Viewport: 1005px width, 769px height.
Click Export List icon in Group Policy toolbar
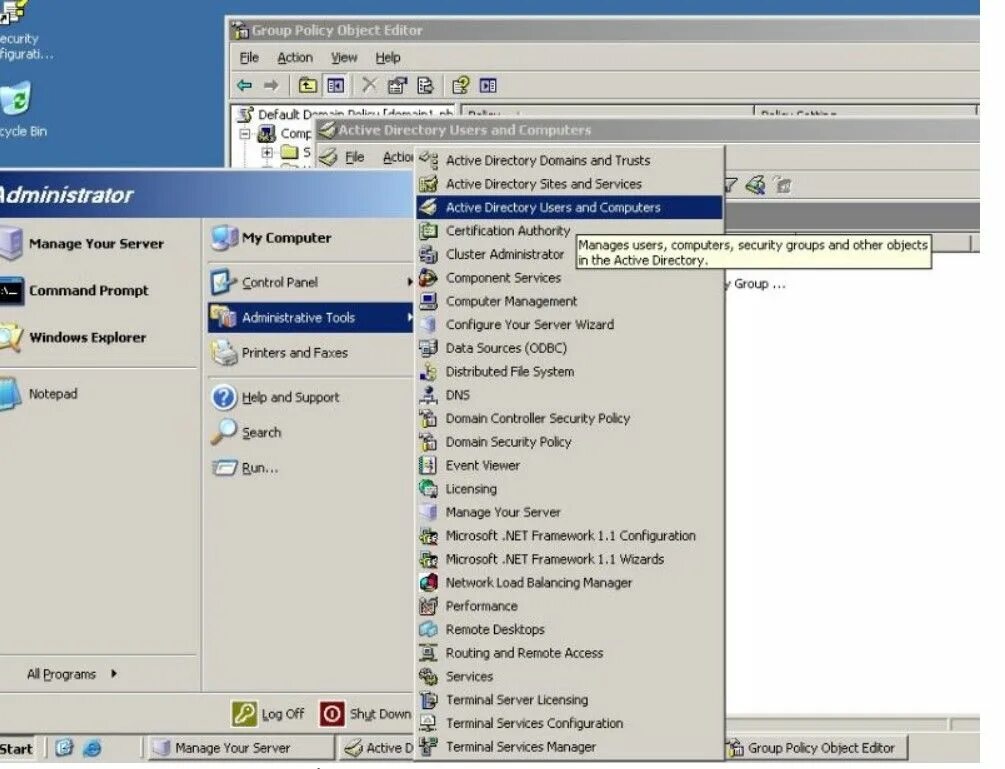coord(425,85)
